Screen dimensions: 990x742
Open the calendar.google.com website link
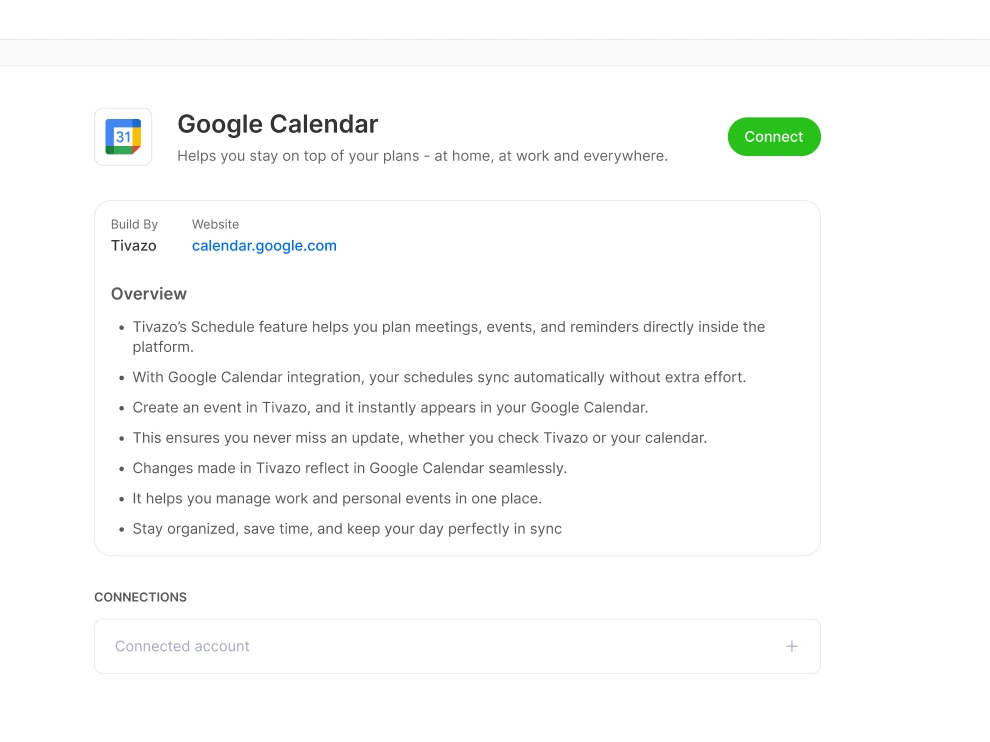tap(264, 246)
